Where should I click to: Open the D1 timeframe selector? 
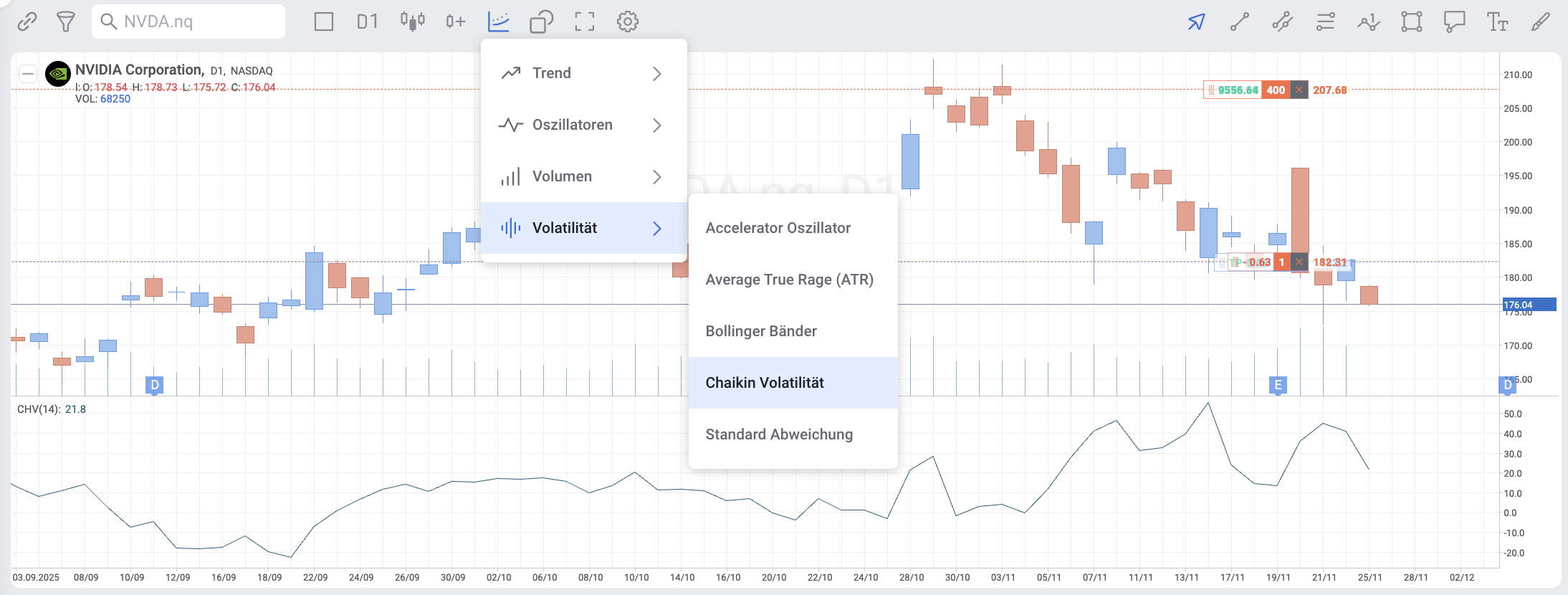tap(368, 22)
